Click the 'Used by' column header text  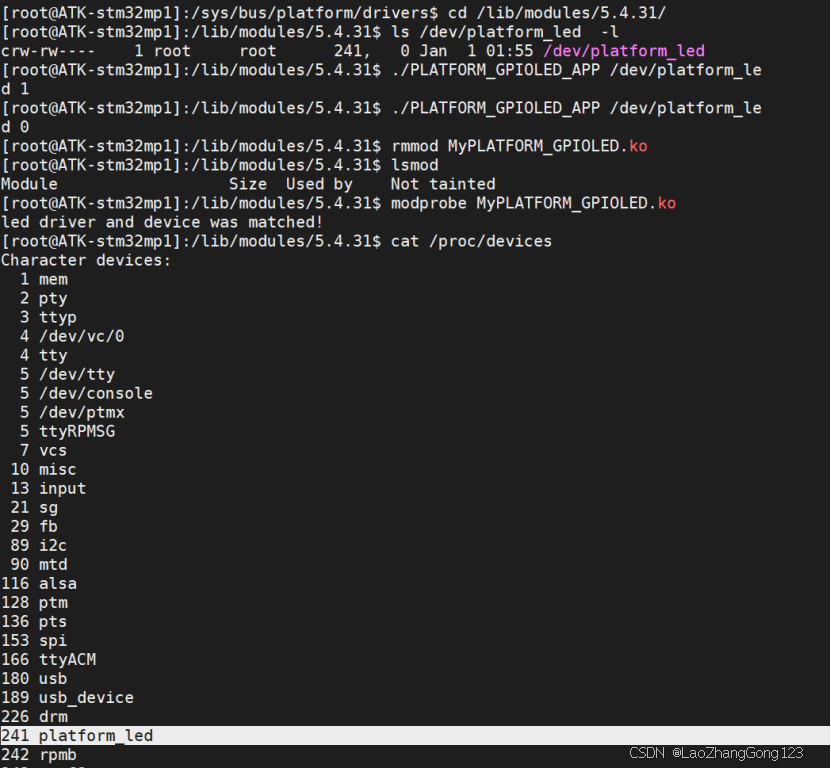(x=319, y=184)
